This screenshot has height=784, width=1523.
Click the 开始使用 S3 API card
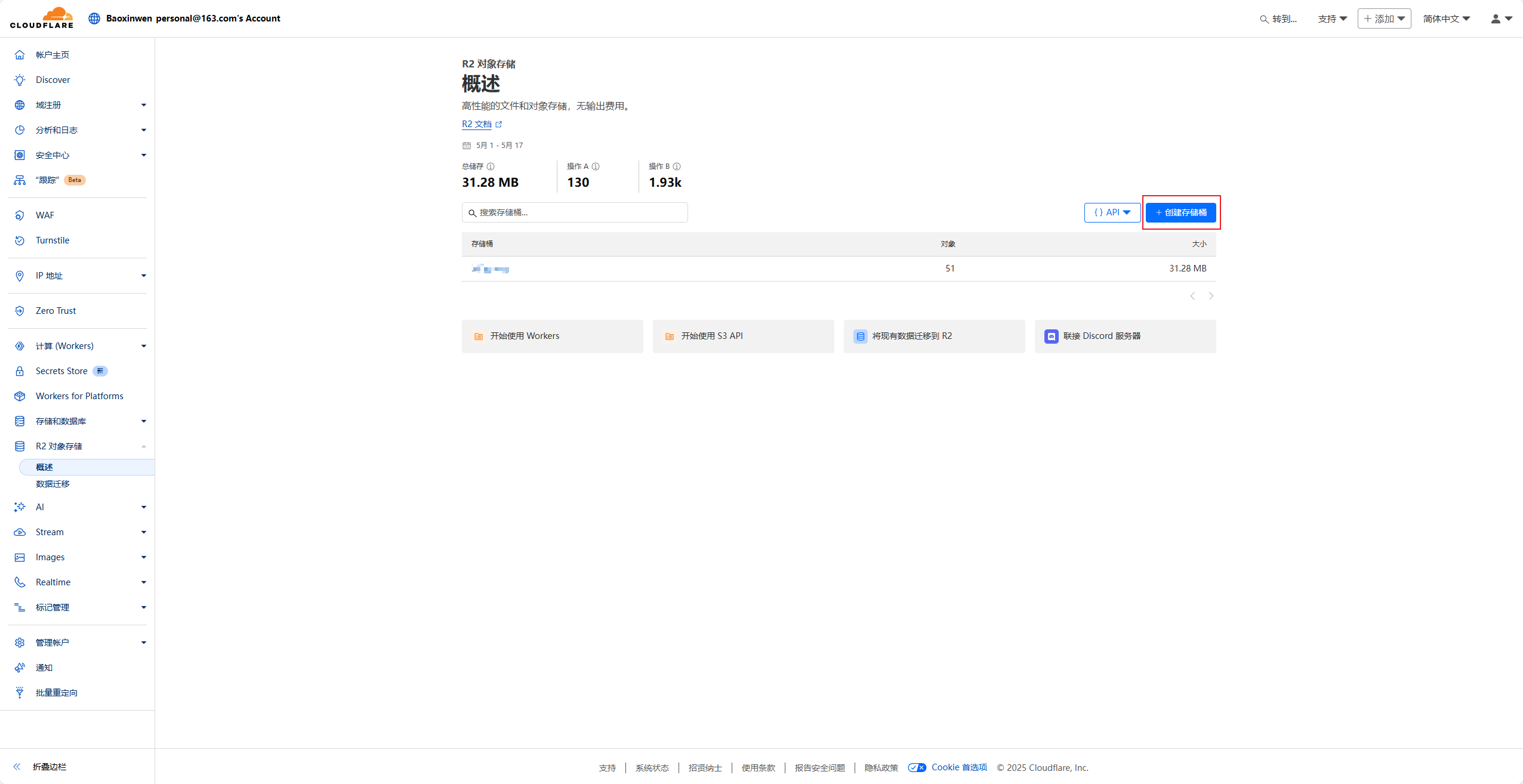744,337
